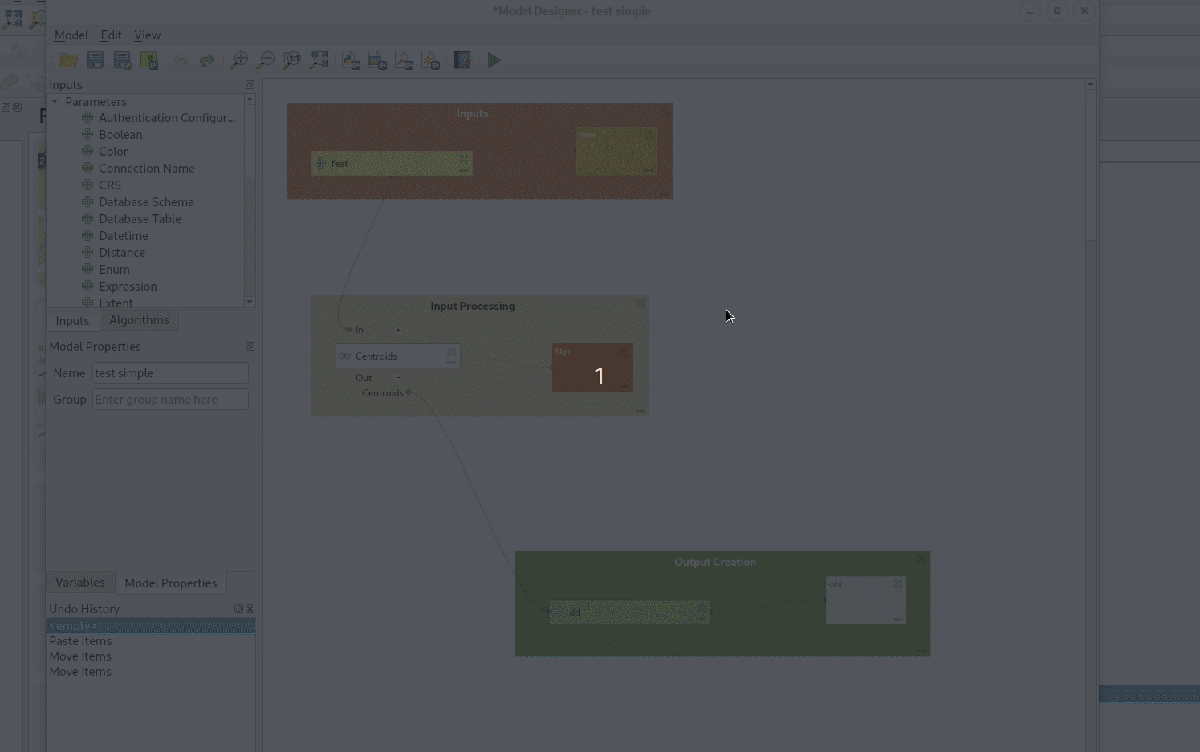Click the Zoom to 100% icon
This screenshot has height=752, width=1200.
click(x=291, y=61)
